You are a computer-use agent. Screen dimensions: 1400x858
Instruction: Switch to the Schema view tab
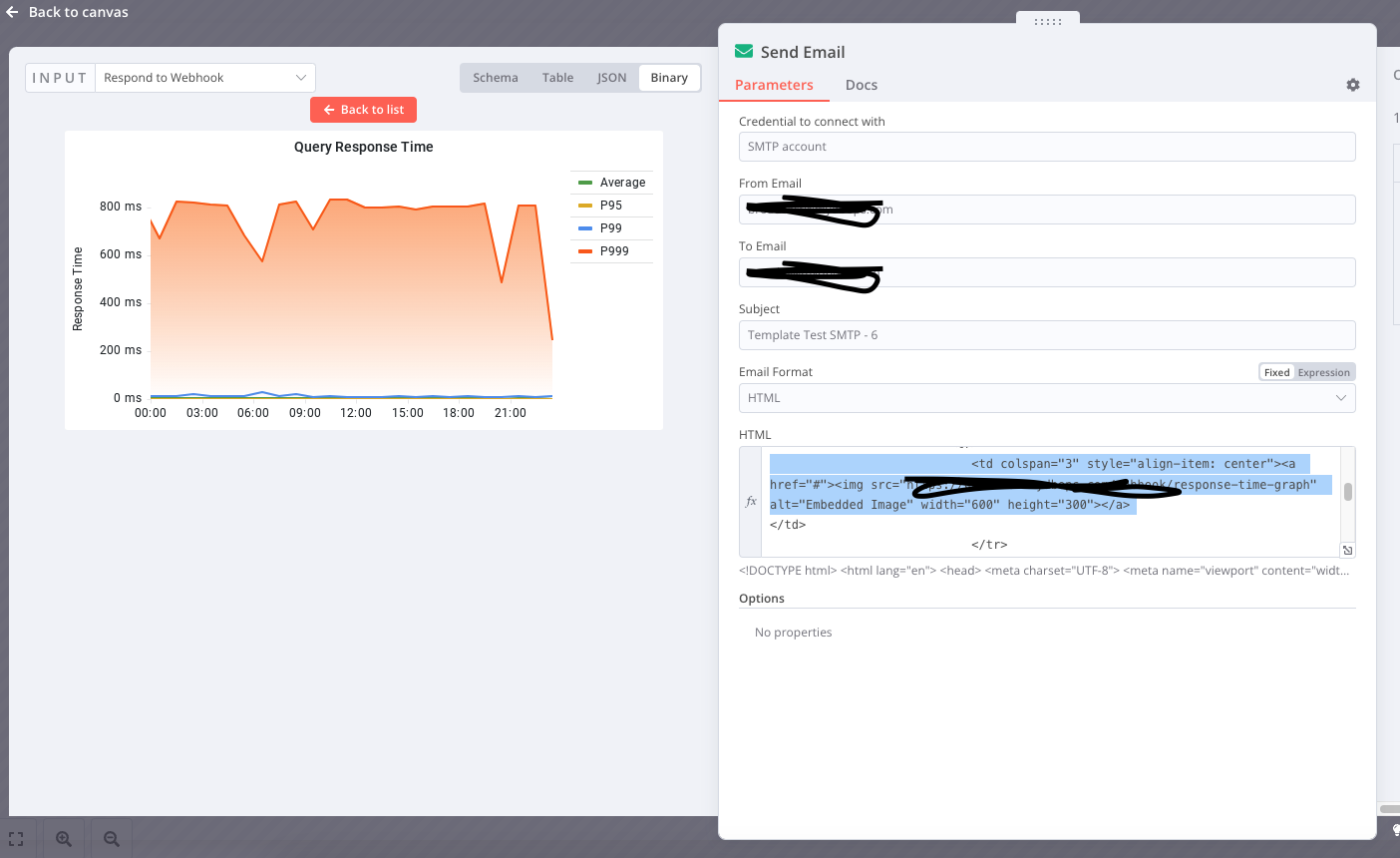tap(496, 78)
